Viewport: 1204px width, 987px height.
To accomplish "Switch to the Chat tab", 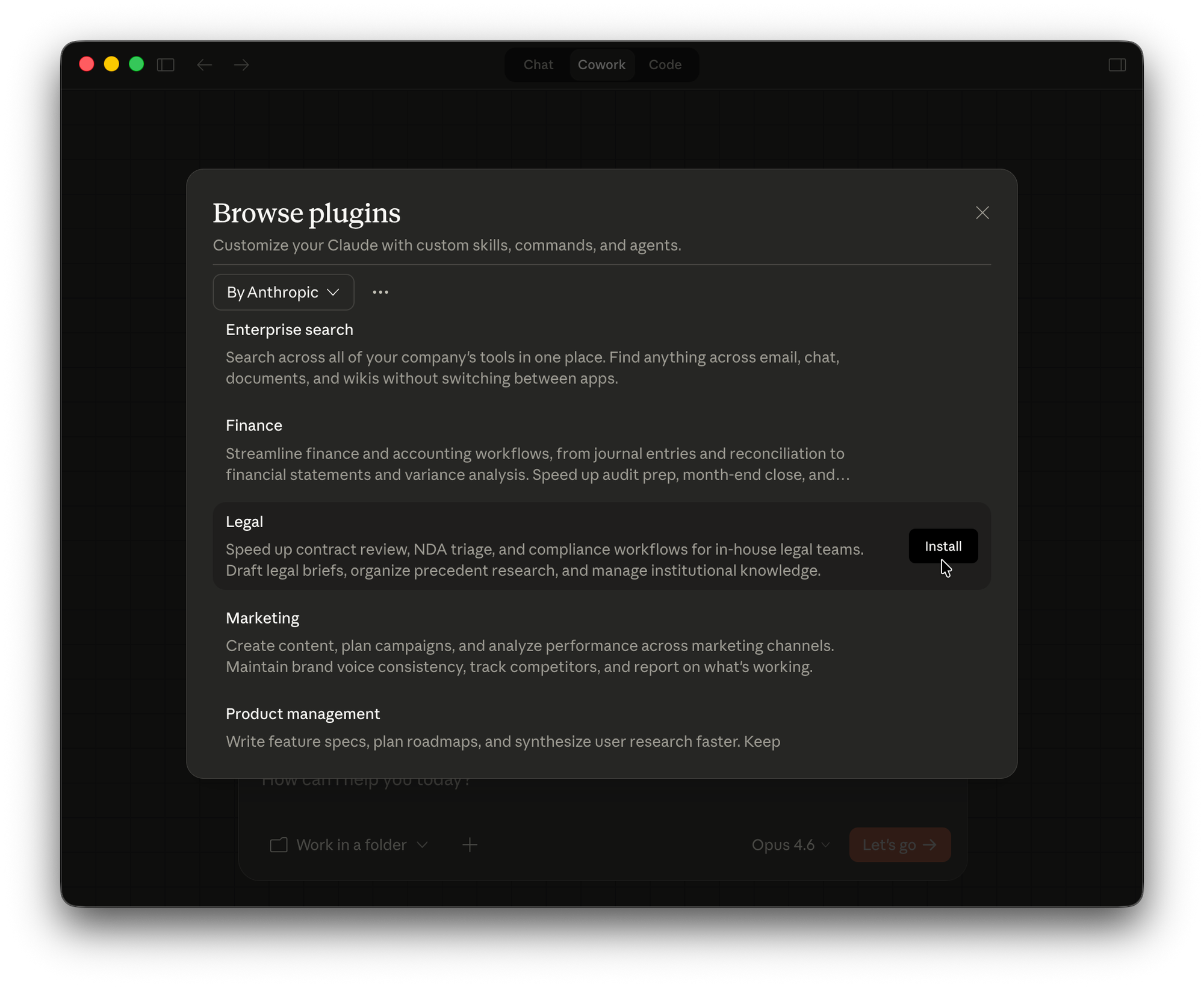I will pos(537,64).
